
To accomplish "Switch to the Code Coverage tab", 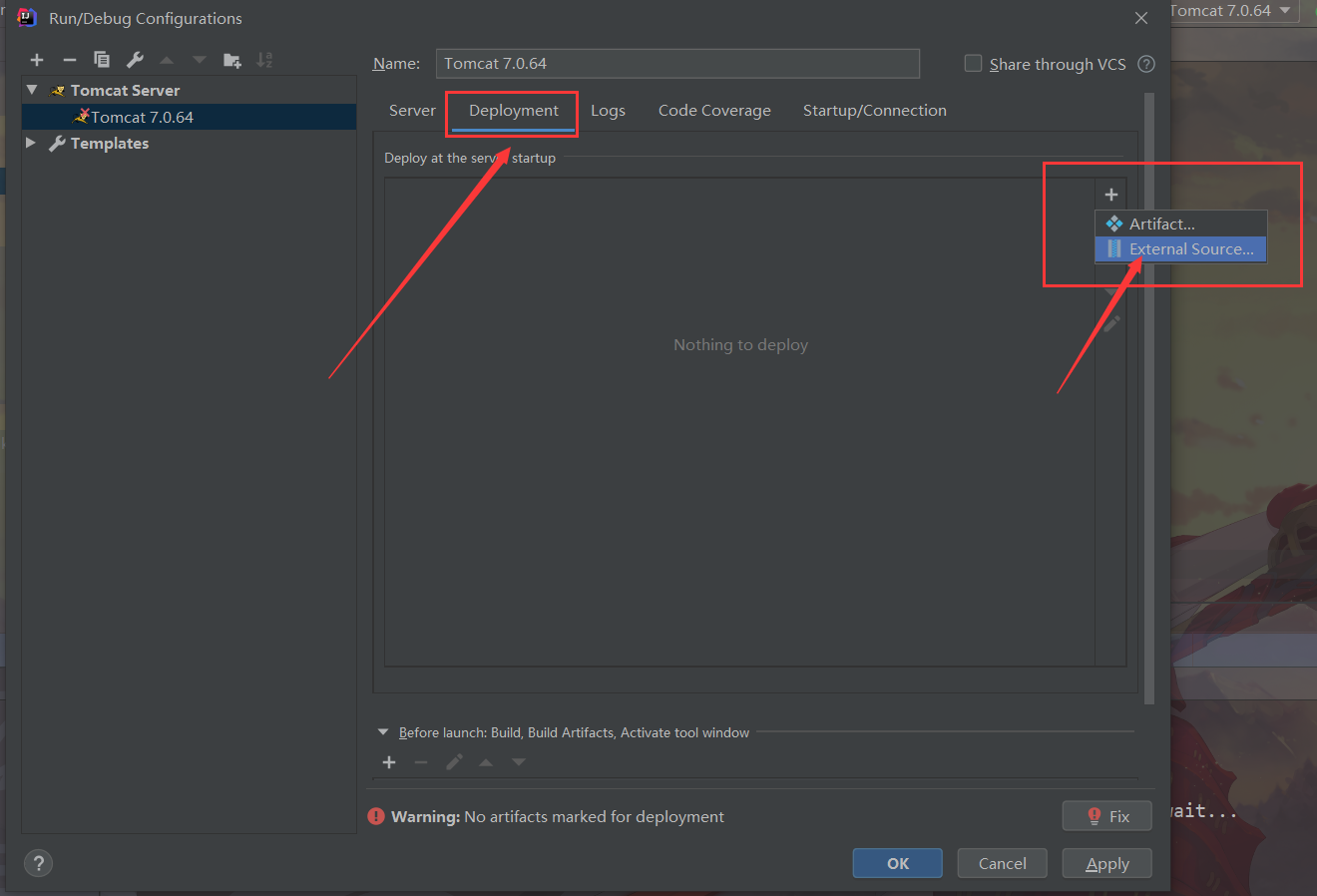I will [x=714, y=111].
